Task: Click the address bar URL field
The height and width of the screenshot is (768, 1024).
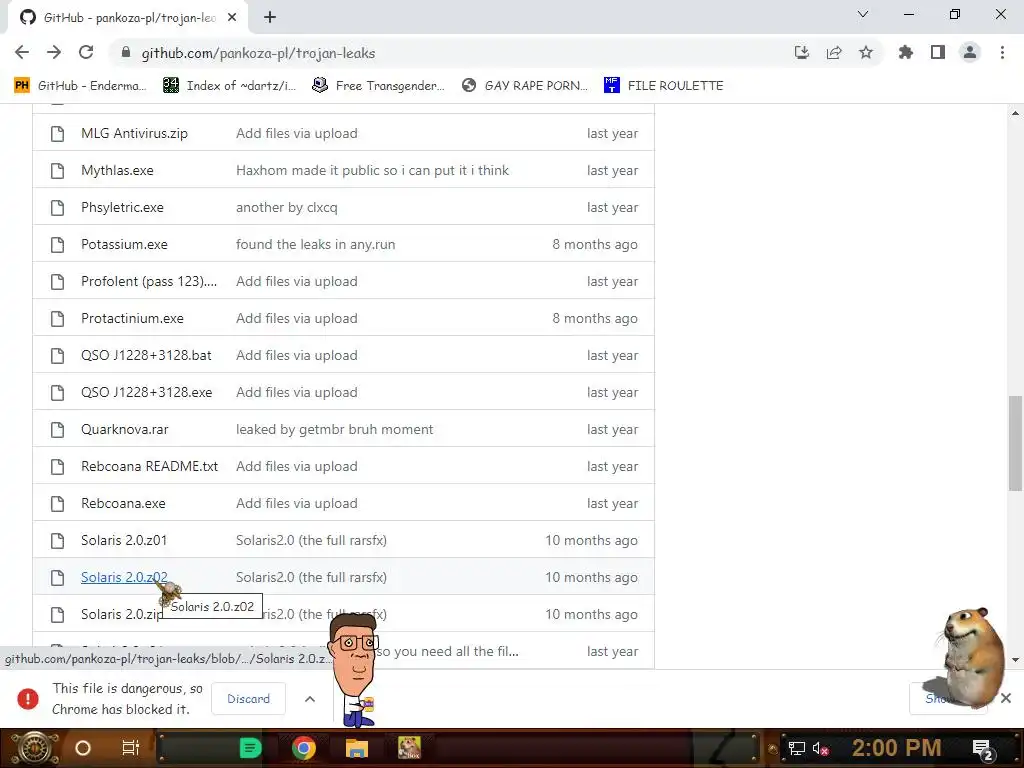Action: click(x=451, y=53)
